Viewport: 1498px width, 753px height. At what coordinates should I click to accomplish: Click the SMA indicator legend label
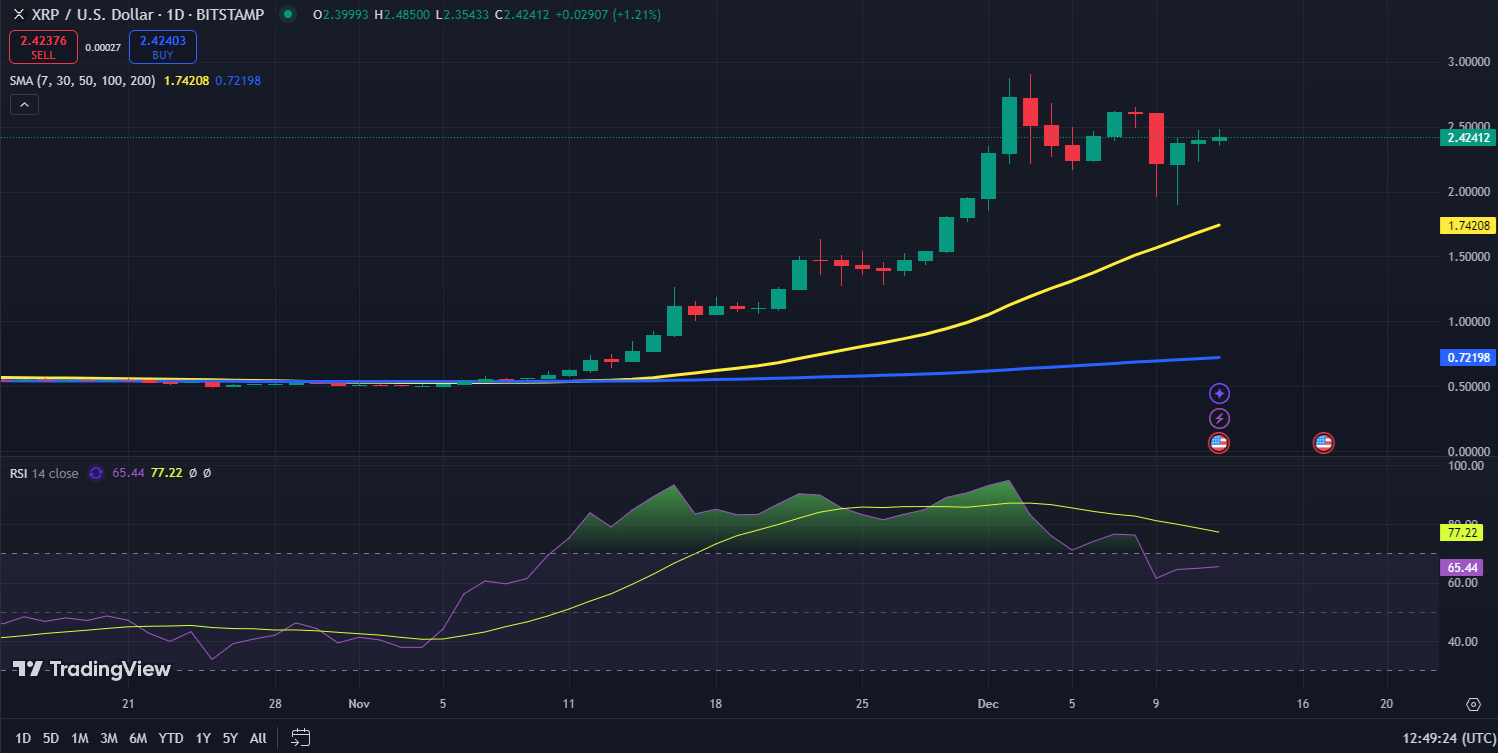(82, 80)
